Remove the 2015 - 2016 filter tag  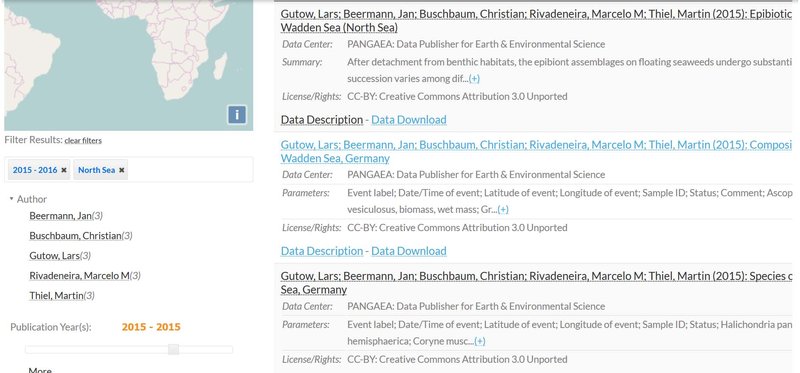coord(64,170)
